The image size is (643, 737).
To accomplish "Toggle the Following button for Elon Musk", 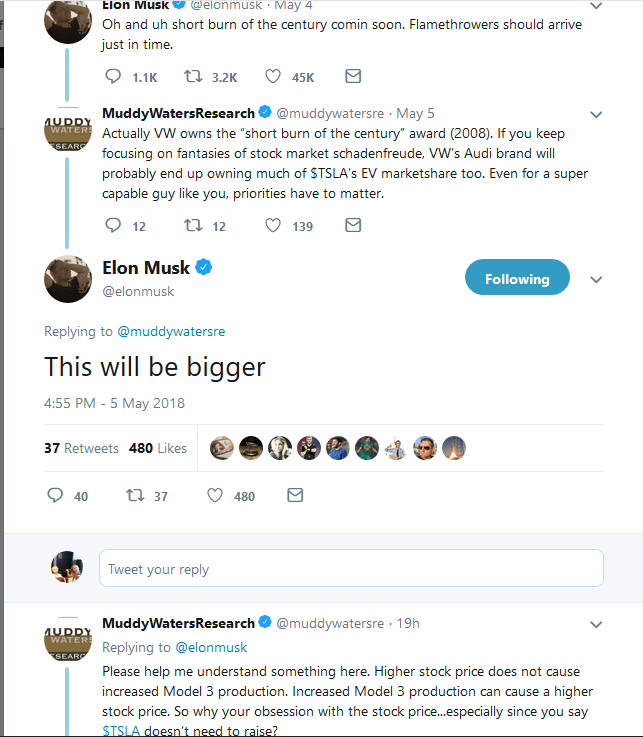I will point(517,279).
